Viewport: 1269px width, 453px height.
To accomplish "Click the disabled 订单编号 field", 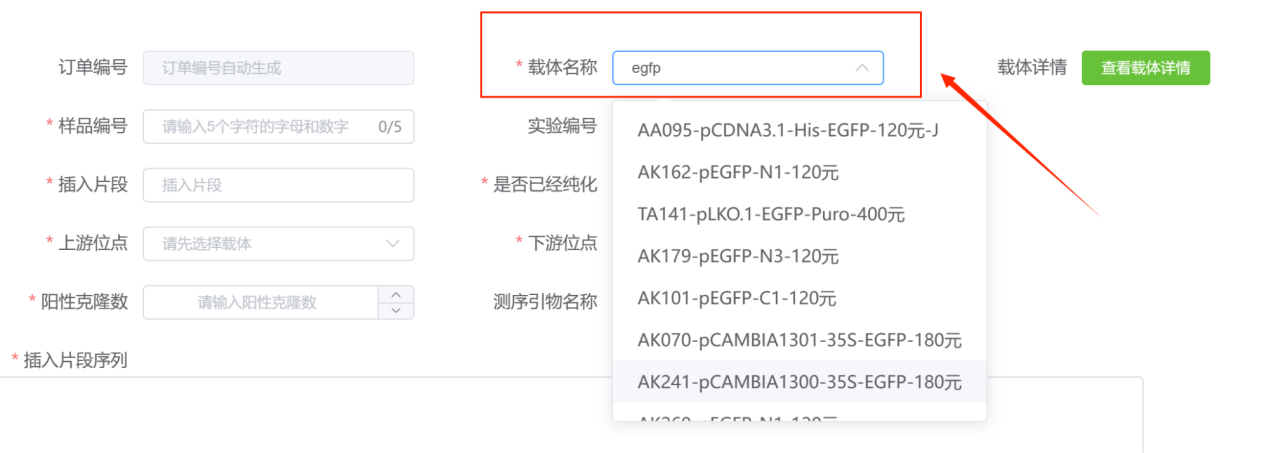I will [278, 68].
